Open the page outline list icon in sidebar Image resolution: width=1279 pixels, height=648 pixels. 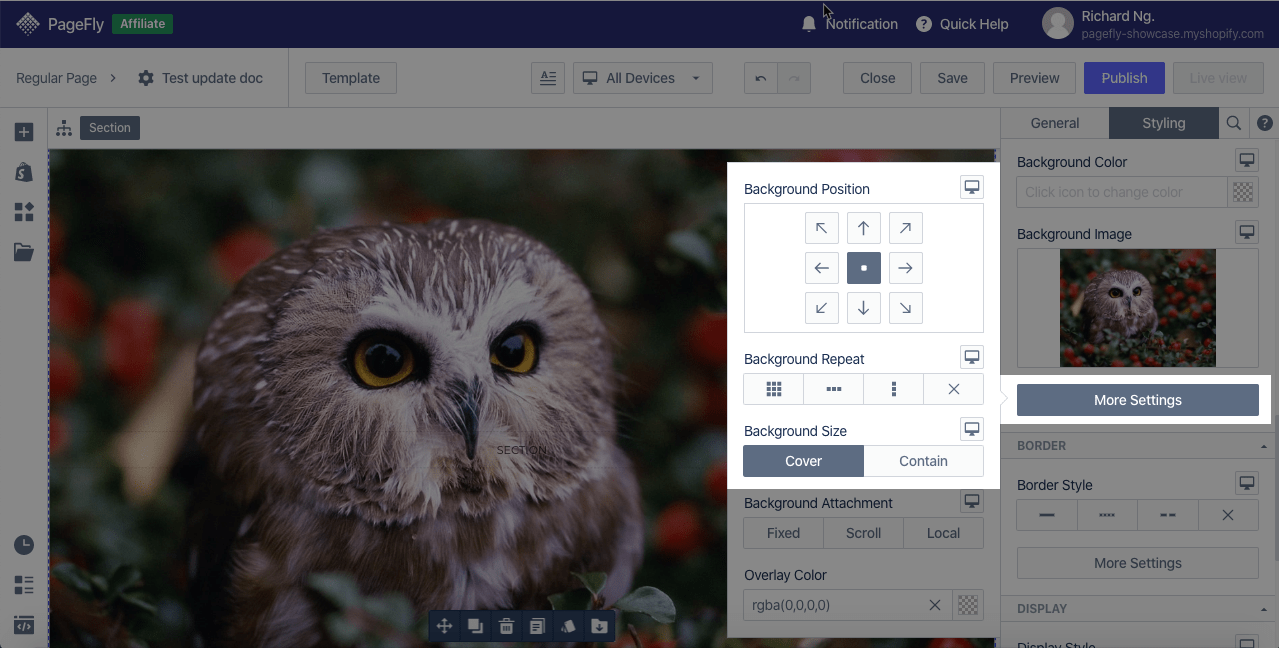pyautogui.click(x=24, y=585)
